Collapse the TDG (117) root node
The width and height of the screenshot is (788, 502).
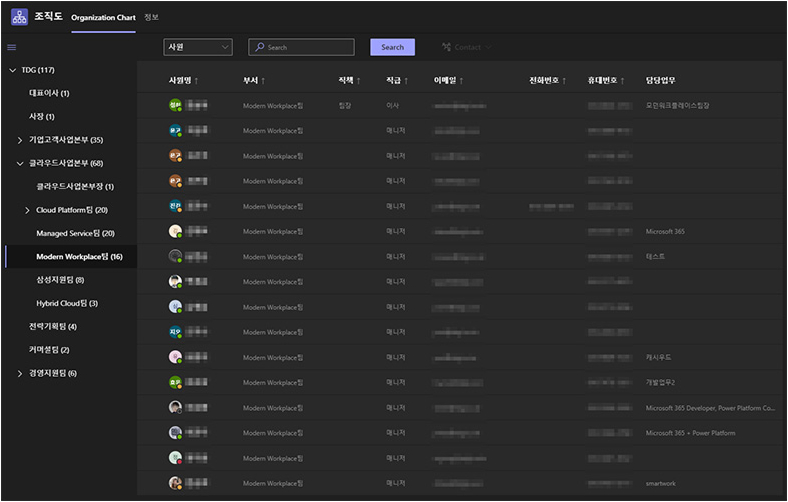[13, 70]
